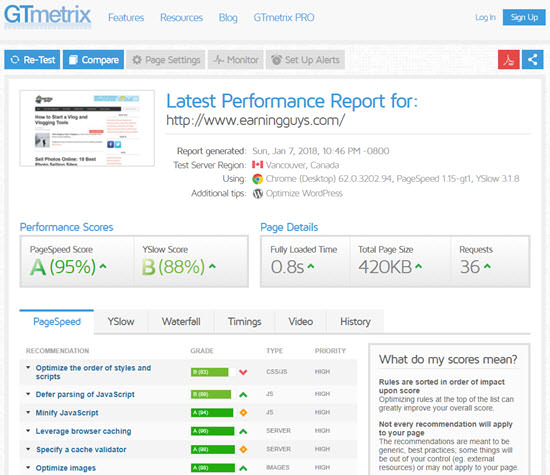Open the History tab

pyautogui.click(x=355, y=322)
